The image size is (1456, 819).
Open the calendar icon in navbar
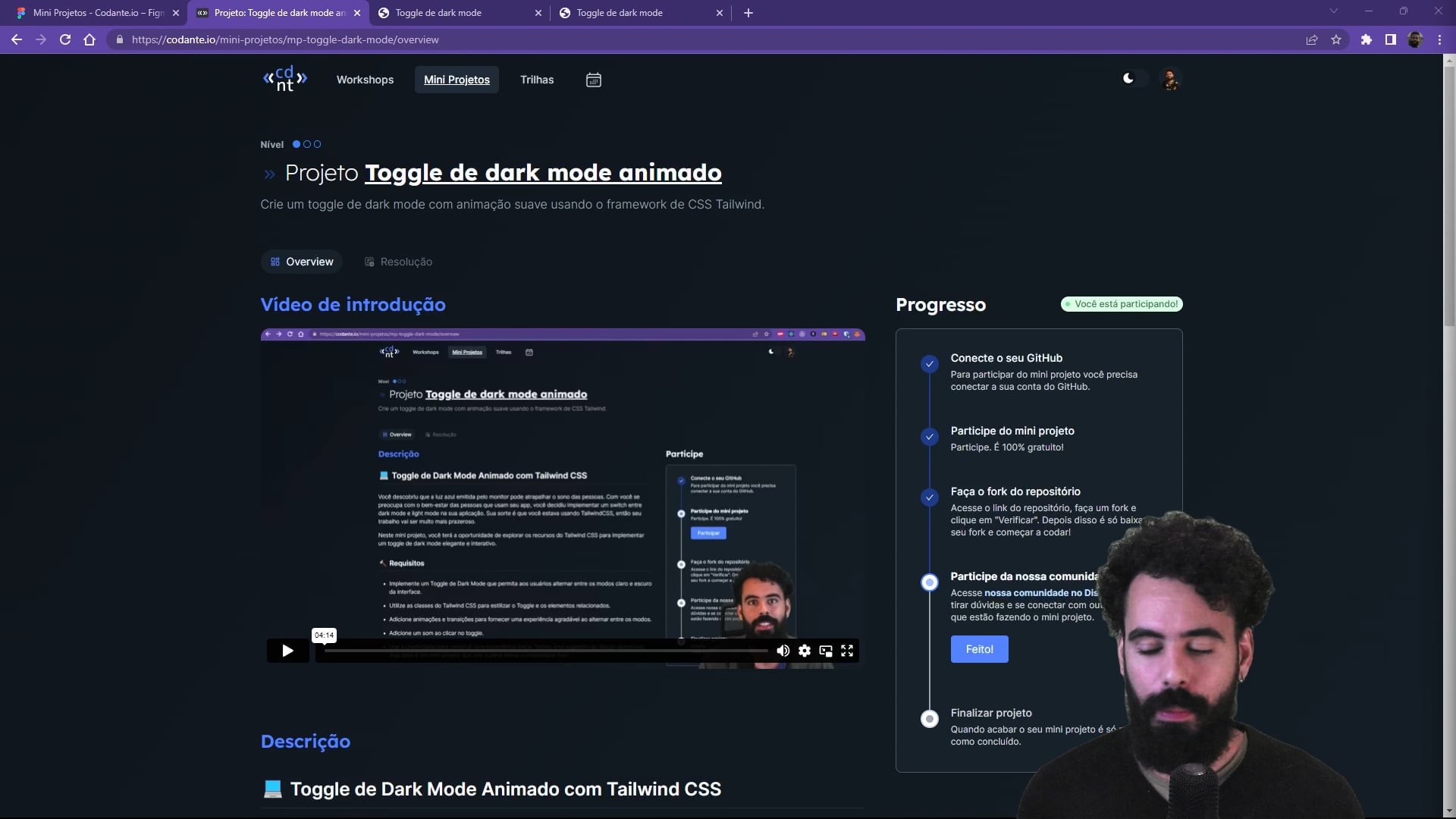pos(594,80)
